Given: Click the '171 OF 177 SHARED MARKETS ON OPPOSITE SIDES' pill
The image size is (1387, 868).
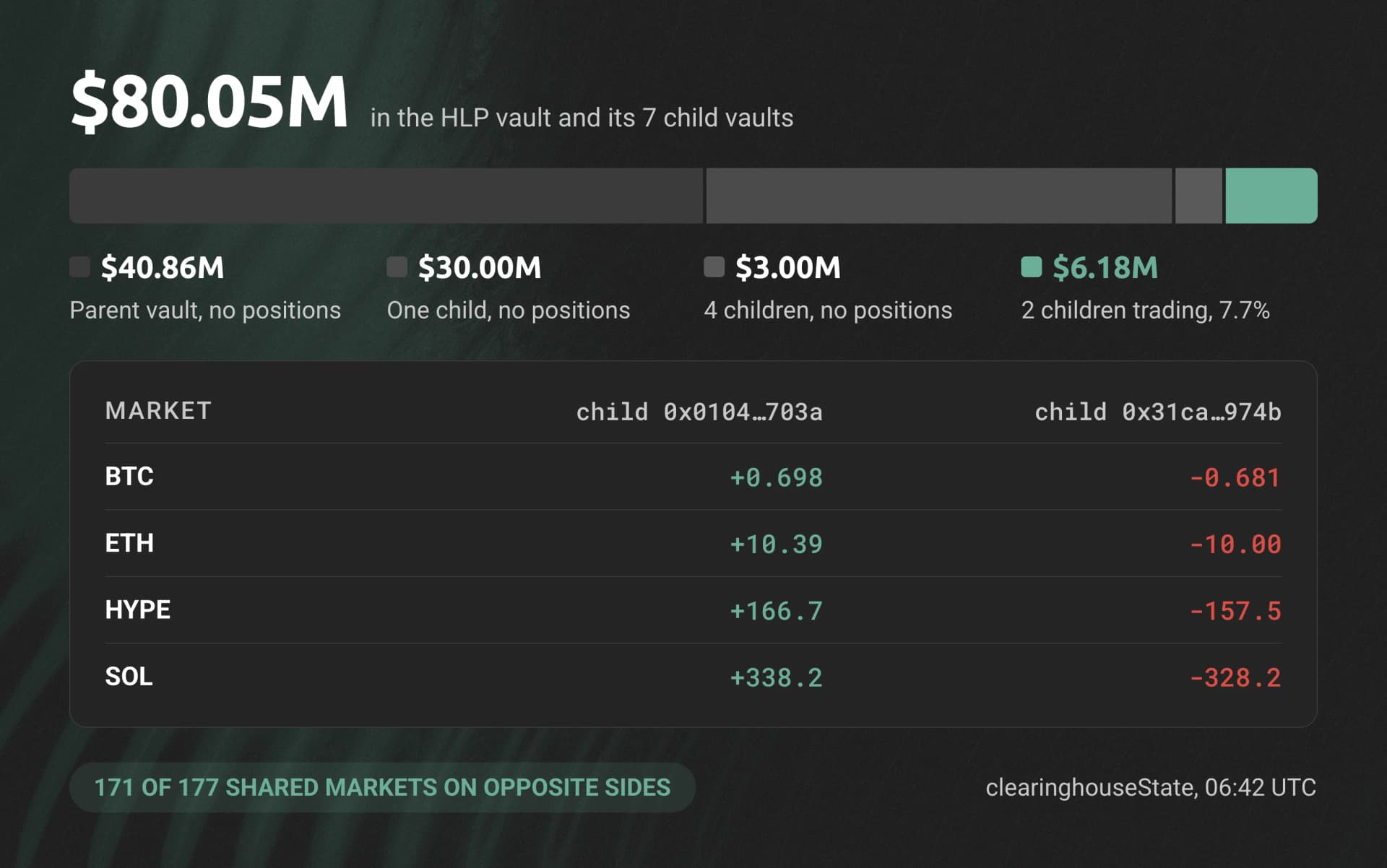Looking at the screenshot, I should 382,787.
